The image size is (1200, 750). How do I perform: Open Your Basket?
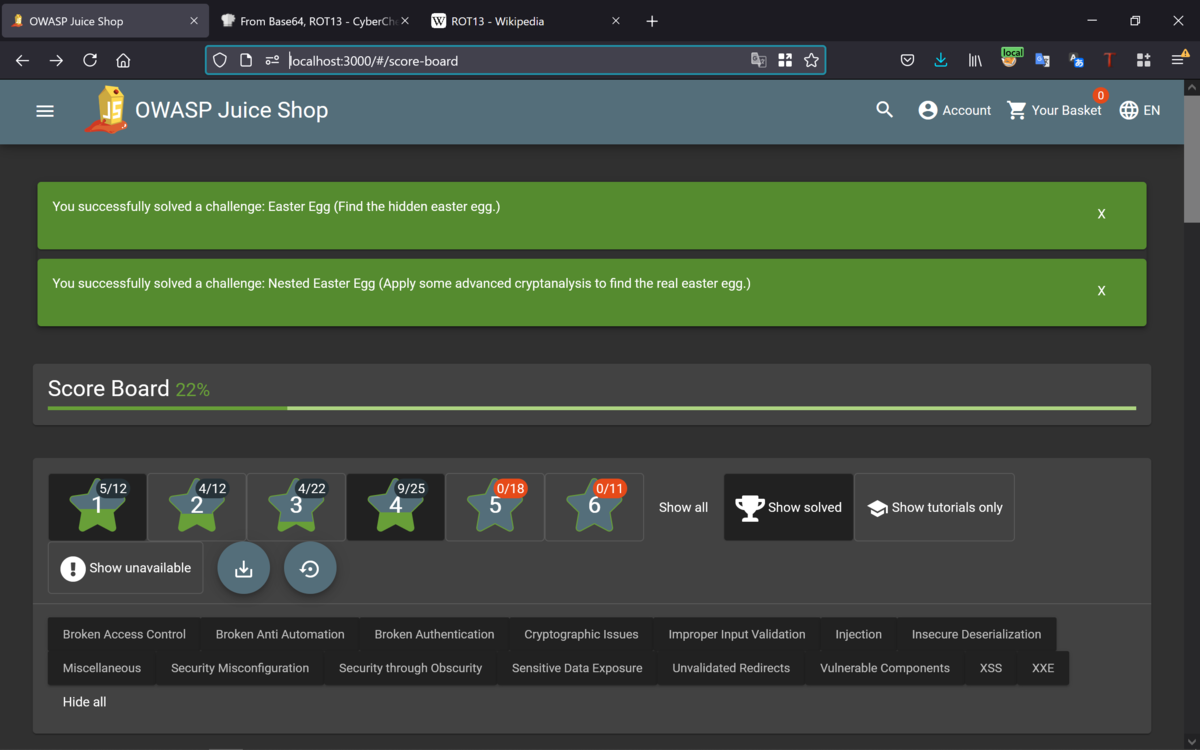[1054, 110]
